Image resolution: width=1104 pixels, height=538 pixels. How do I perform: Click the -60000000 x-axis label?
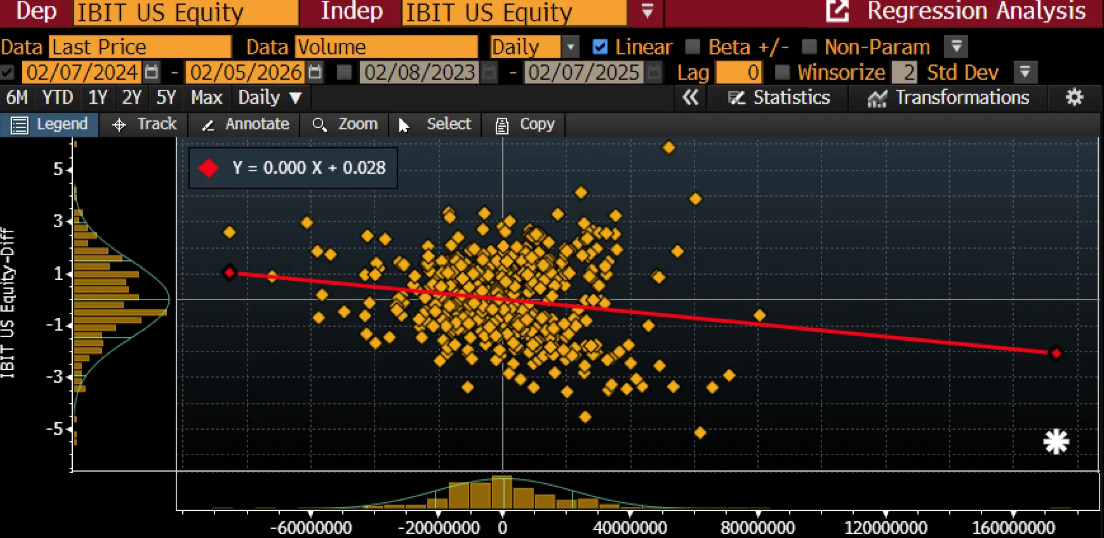click(x=311, y=528)
